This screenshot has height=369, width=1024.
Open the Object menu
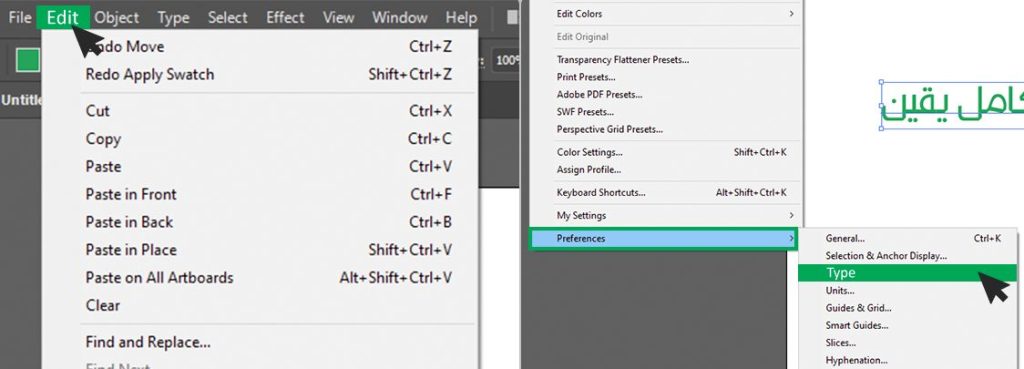[x=116, y=18]
